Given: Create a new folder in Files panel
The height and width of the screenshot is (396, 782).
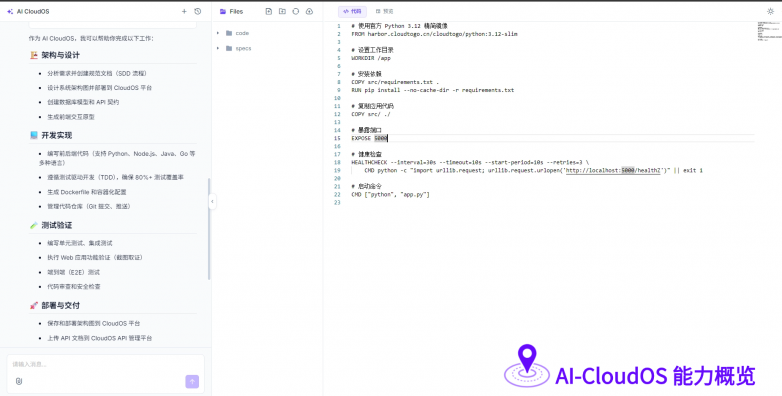Looking at the screenshot, I should click(x=282, y=11).
